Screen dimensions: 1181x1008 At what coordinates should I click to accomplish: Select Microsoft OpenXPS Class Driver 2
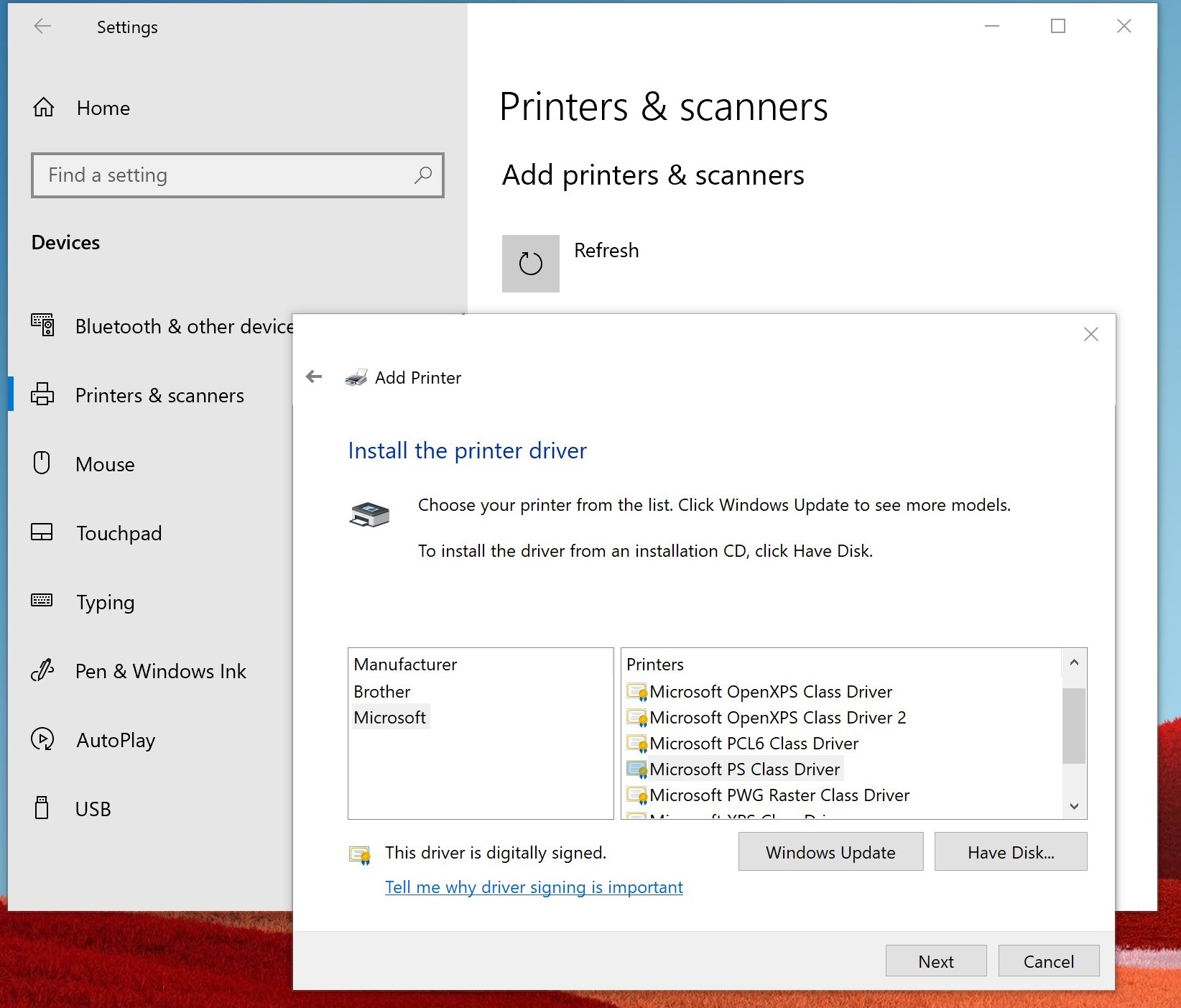778,718
